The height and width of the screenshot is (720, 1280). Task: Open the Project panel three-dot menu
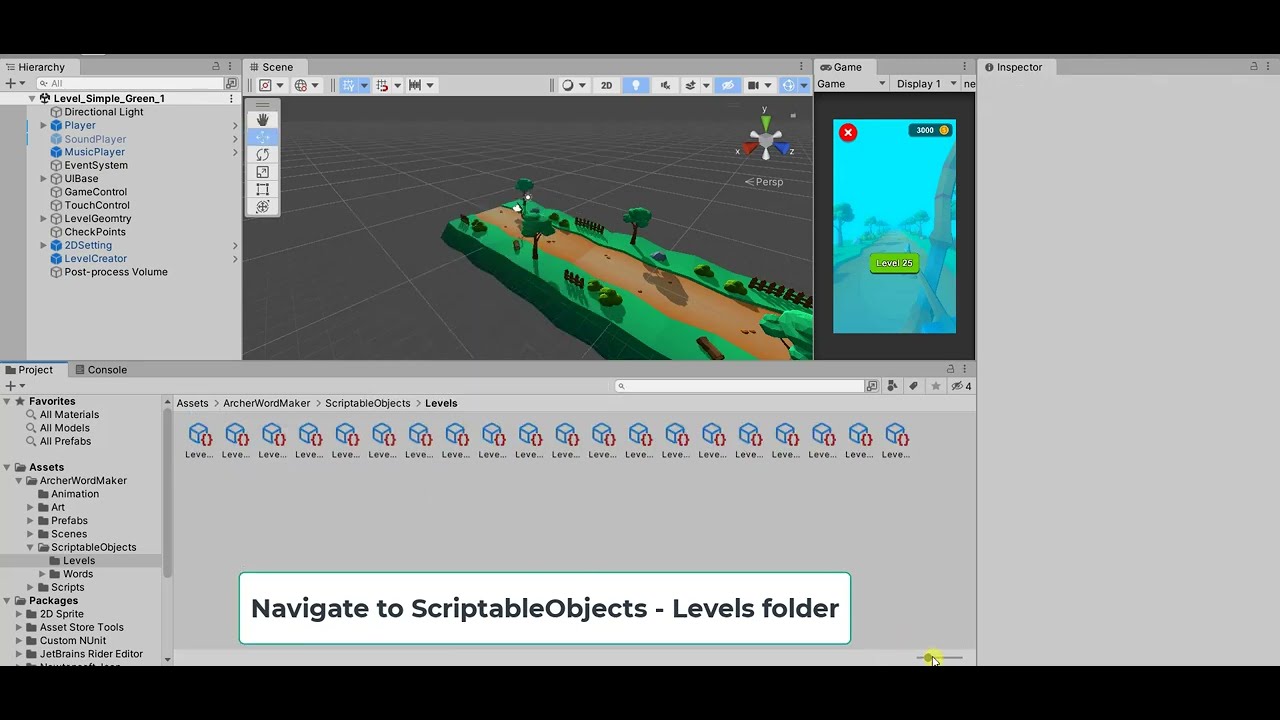click(965, 369)
